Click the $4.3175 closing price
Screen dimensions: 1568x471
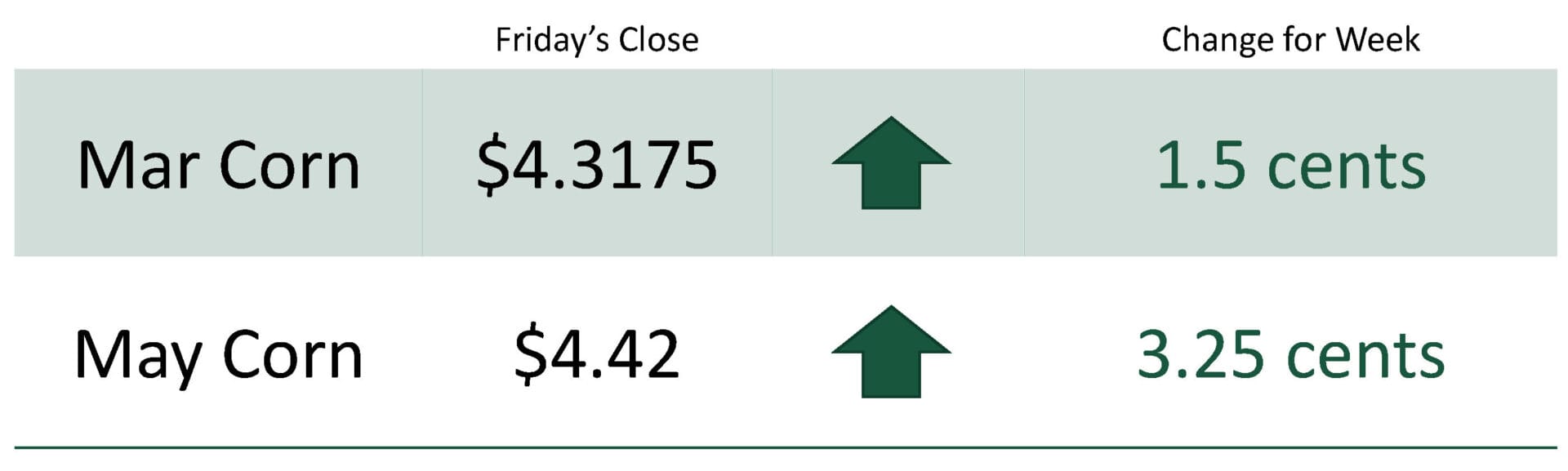click(596, 166)
